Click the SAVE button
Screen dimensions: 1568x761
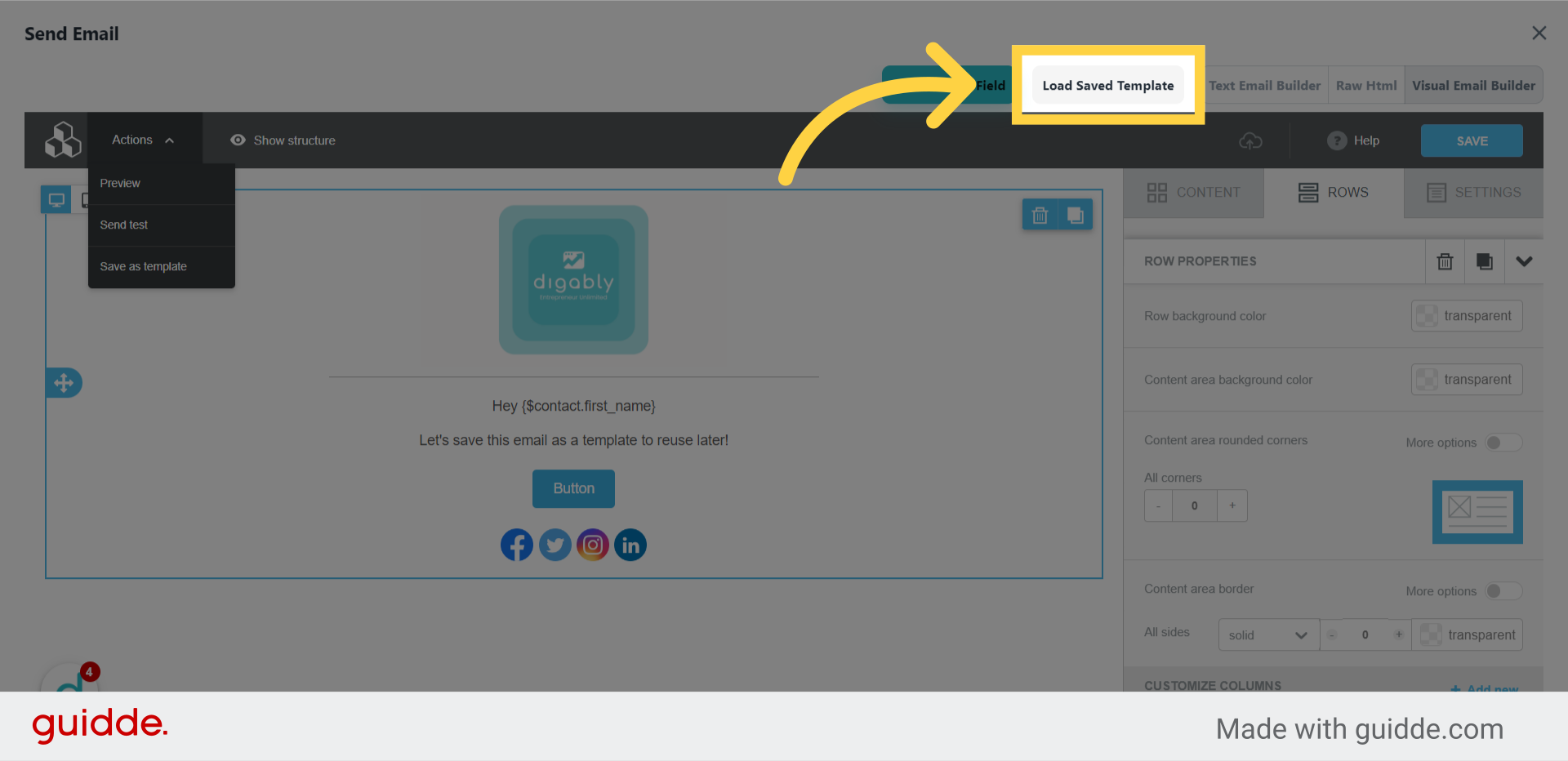(1472, 140)
